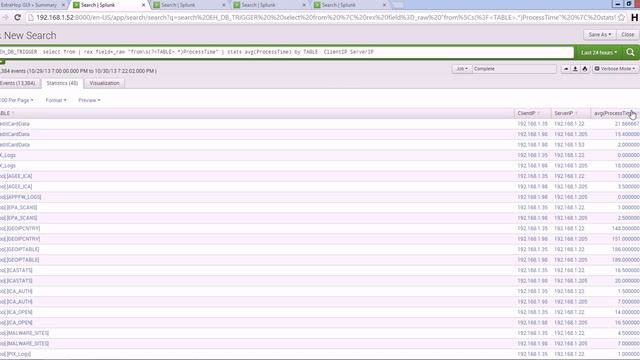
Task: Click value 148.000000 in avg(ProcessTime)
Action: [x=626, y=229]
